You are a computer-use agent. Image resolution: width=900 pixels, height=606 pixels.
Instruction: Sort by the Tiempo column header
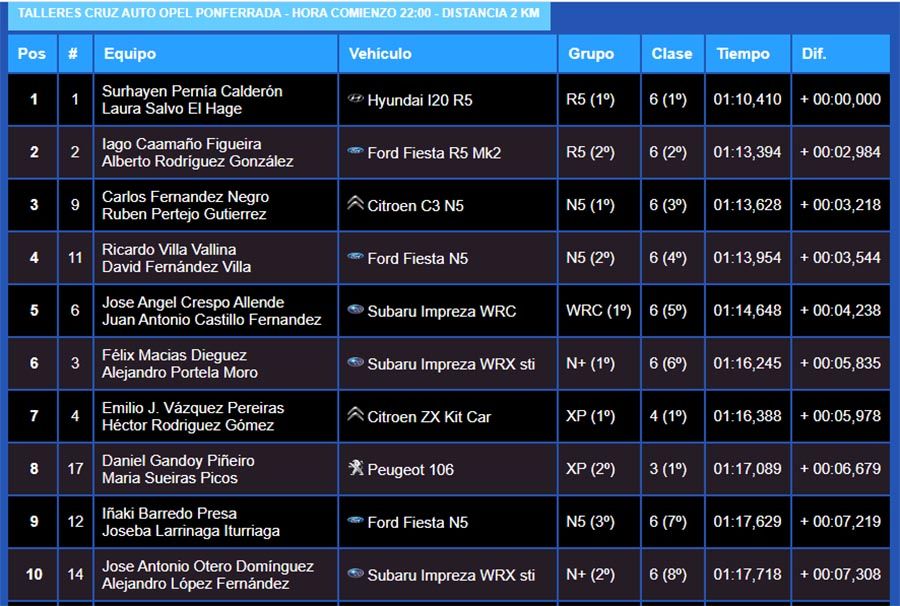tap(743, 54)
